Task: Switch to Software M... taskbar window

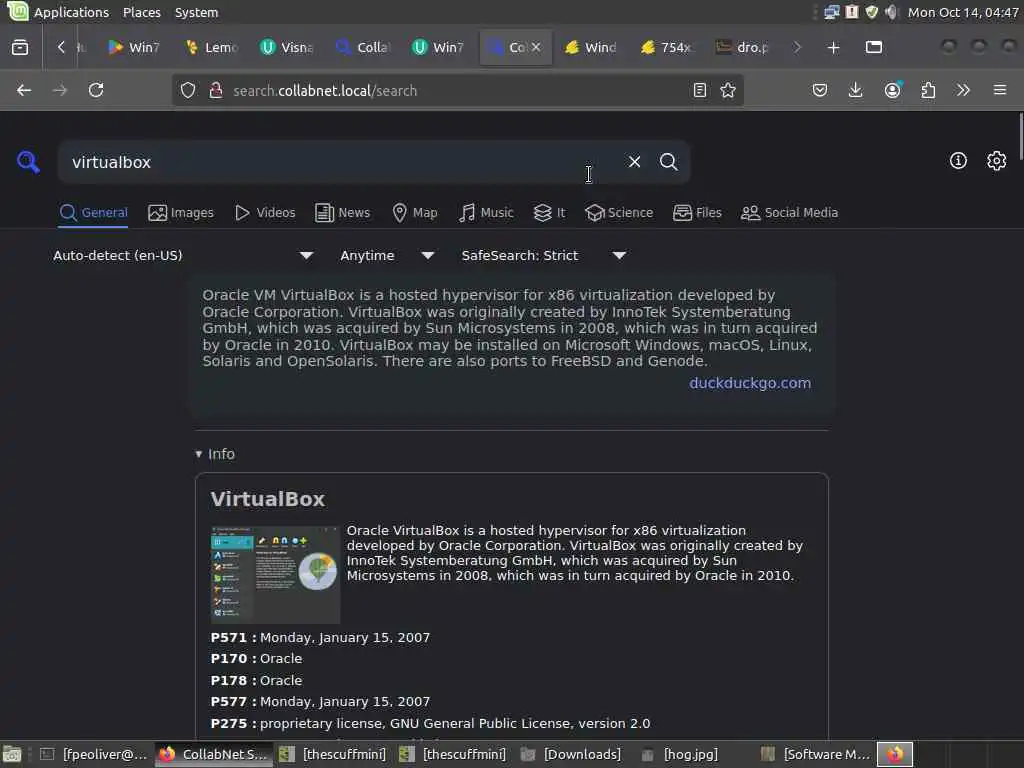Action: pos(816,754)
